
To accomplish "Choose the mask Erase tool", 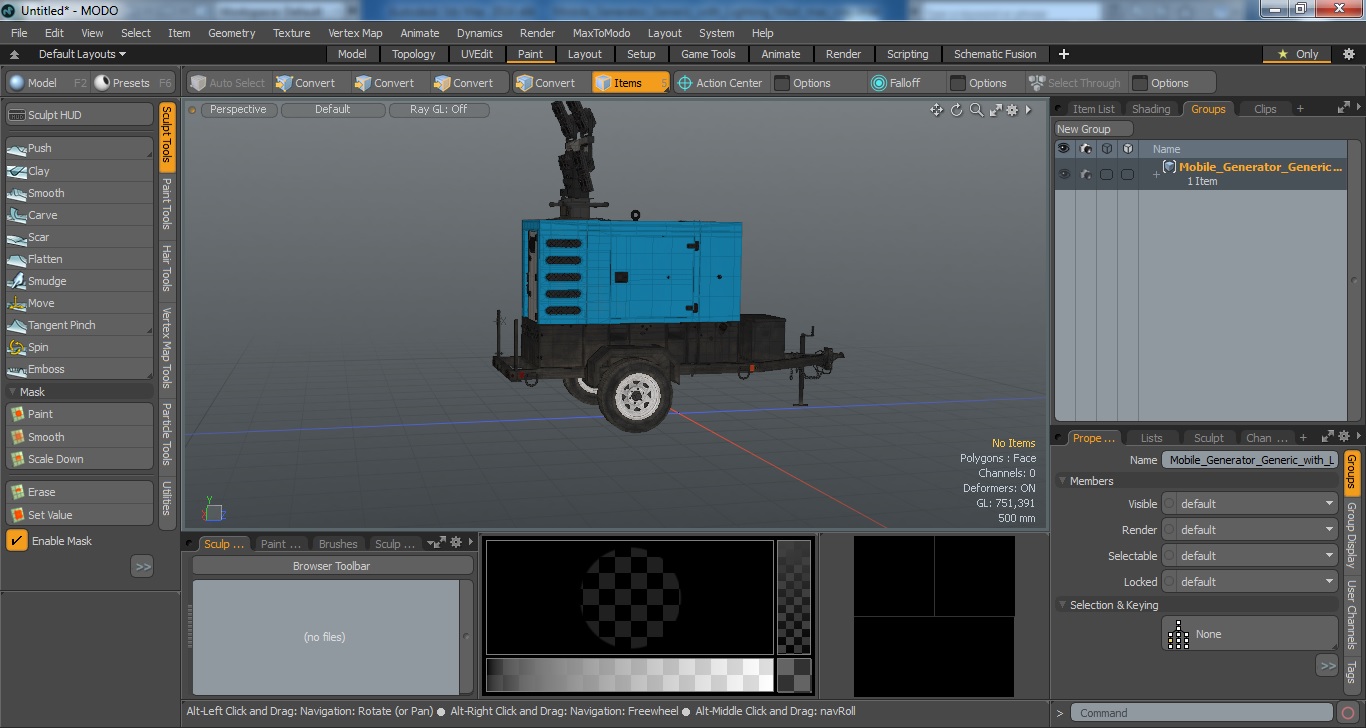I will point(79,492).
